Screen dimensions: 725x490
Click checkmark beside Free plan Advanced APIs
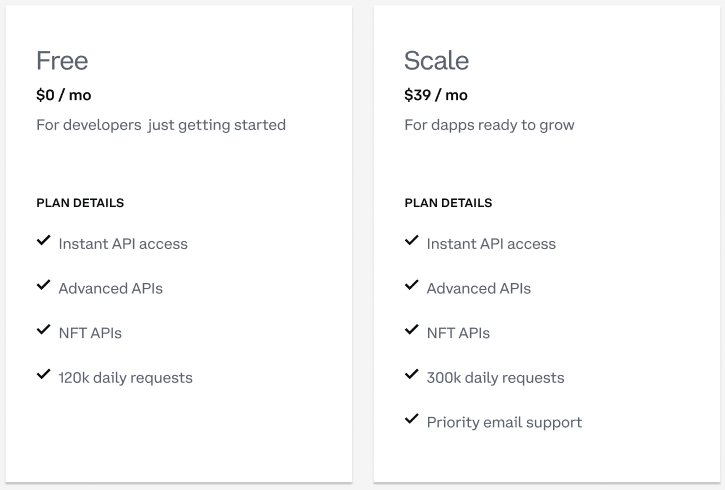tap(43, 285)
